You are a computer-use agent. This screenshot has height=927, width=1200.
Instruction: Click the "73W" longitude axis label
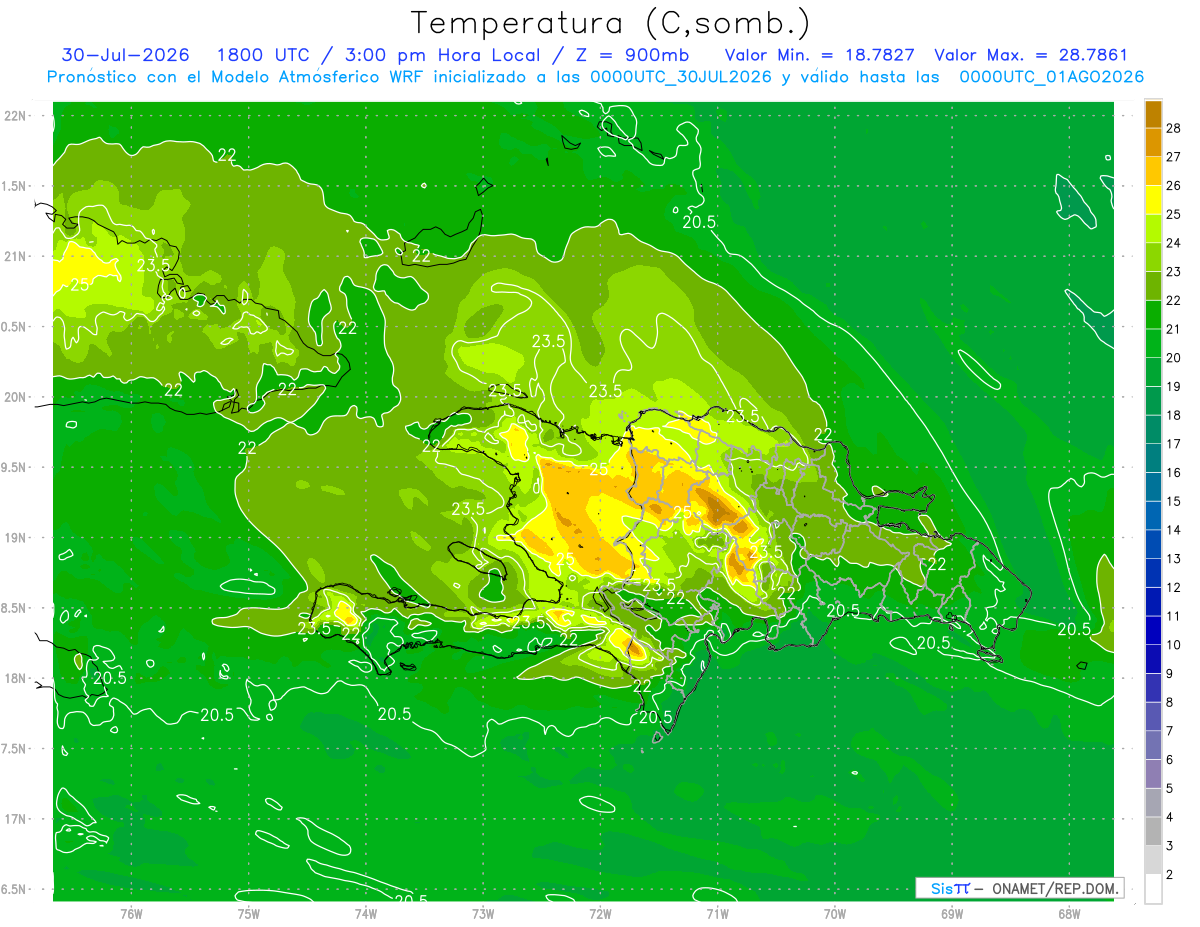pyautogui.click(x=483, y=913)
